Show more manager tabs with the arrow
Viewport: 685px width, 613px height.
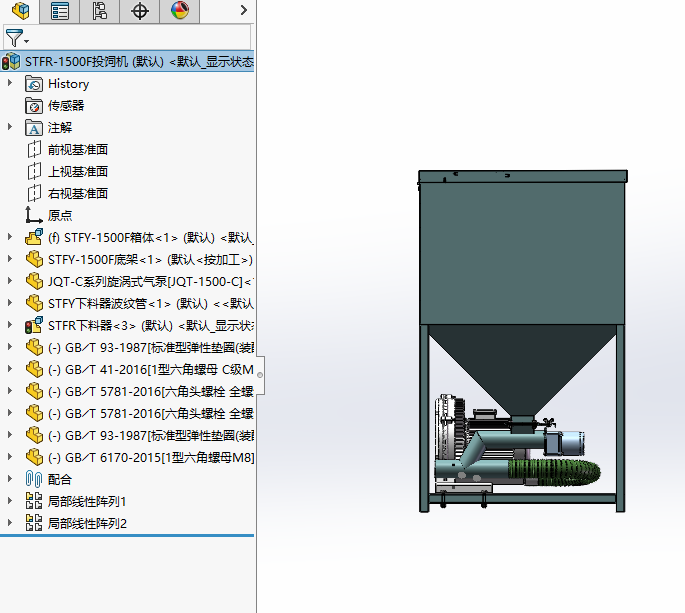point(244,10)
